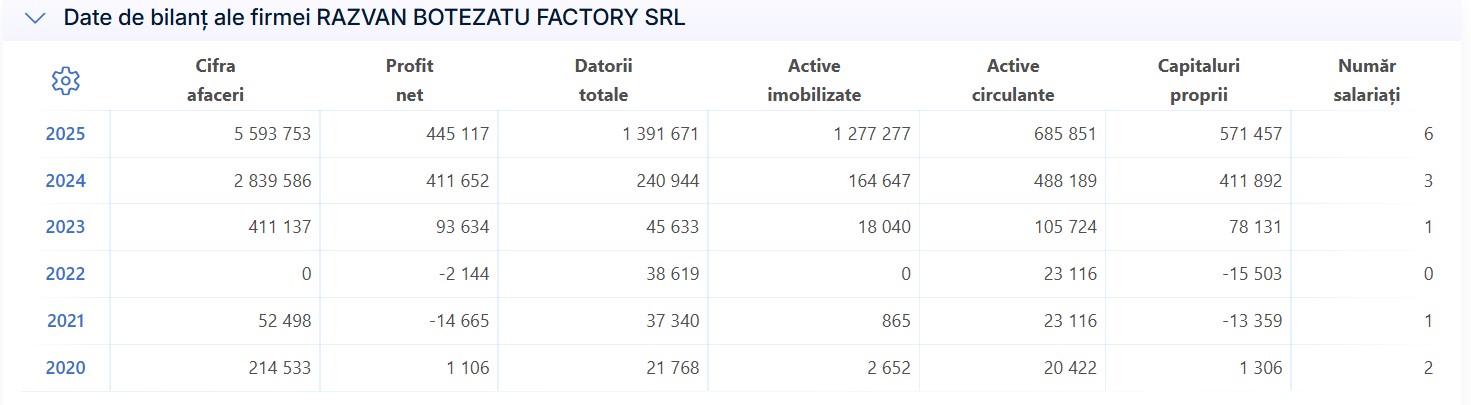
Task: Click the Active imobilizate column header
Action: (814, 81)
